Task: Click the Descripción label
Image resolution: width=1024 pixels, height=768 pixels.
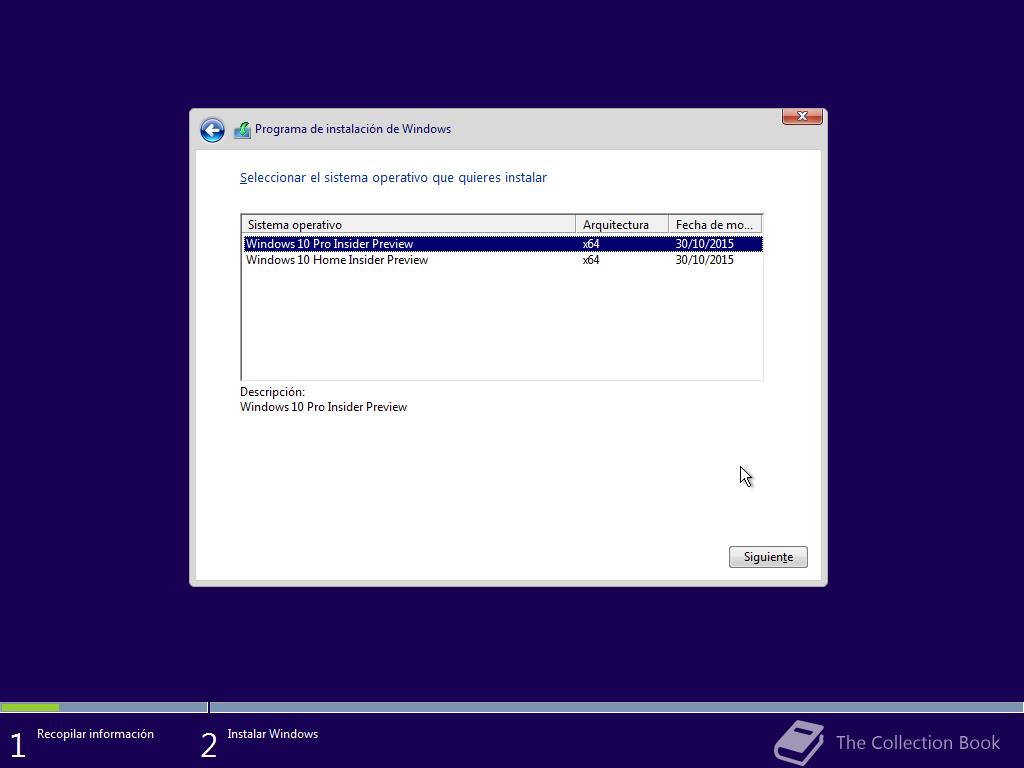Action: (272, 392)
